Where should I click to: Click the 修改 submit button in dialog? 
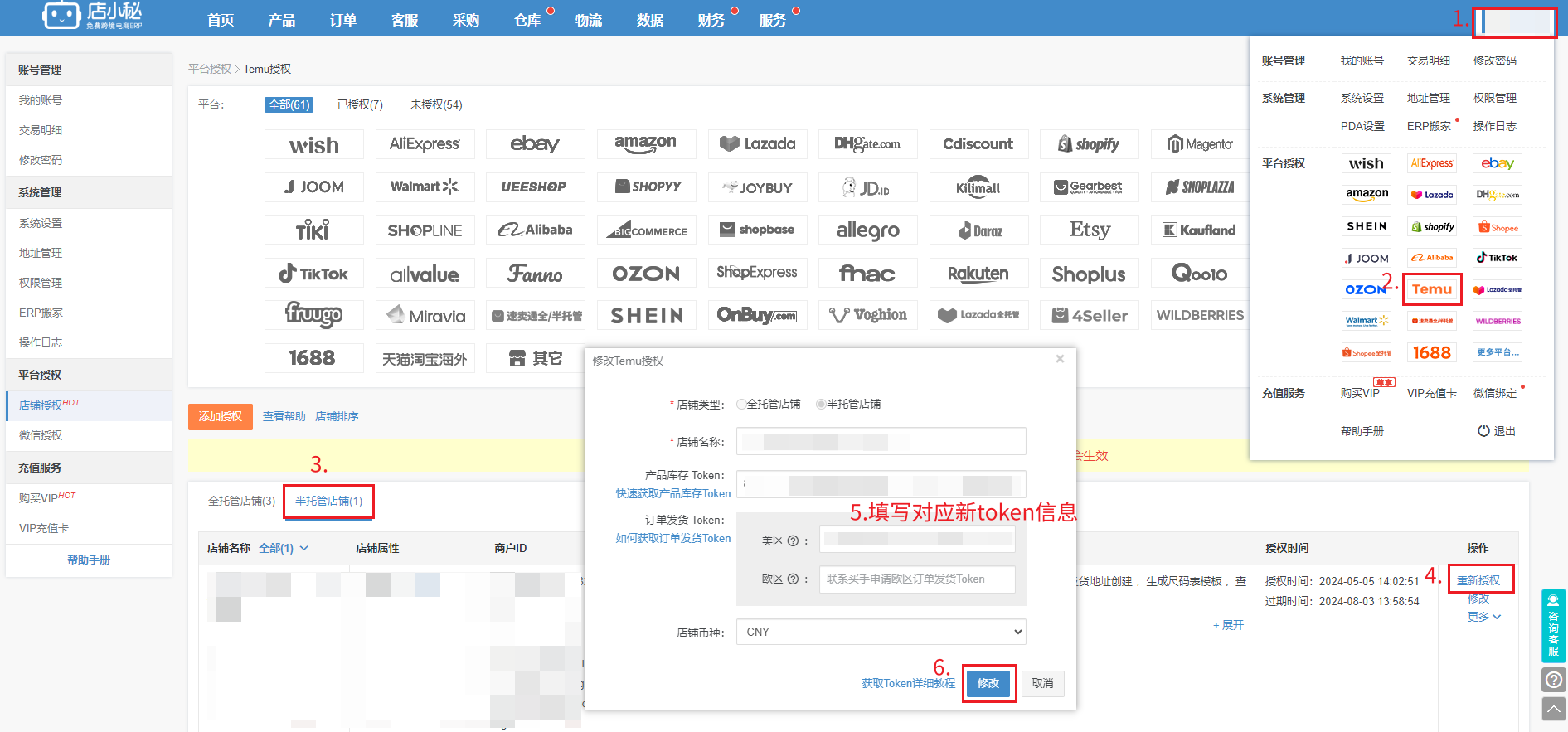coord(988,683)
